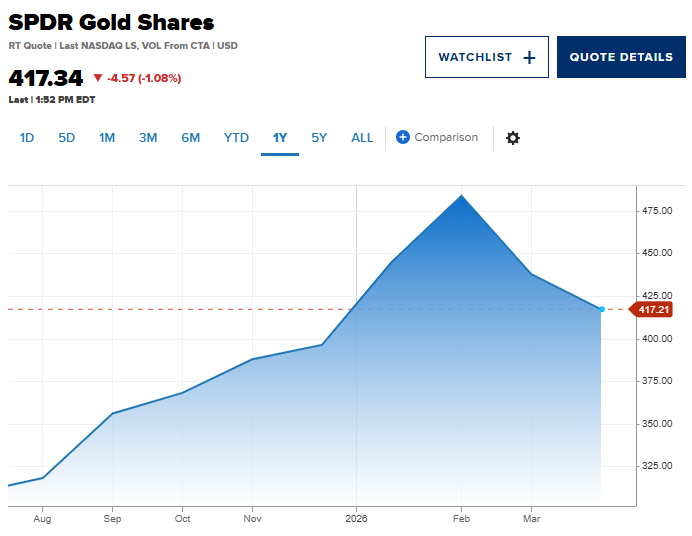Click the 2026 label on time axis
This screenshot has height=536, width=692.
(357, 519)
